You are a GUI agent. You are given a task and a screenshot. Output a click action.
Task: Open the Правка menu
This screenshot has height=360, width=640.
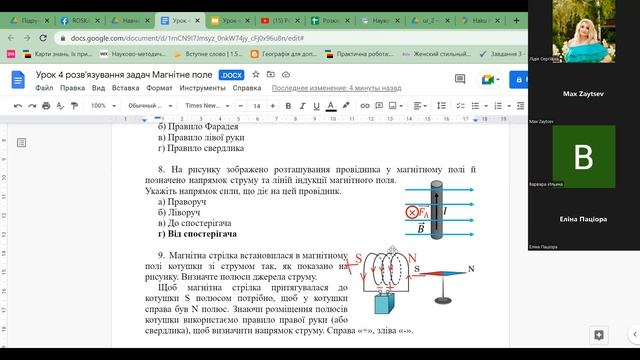tap(73, 88)
